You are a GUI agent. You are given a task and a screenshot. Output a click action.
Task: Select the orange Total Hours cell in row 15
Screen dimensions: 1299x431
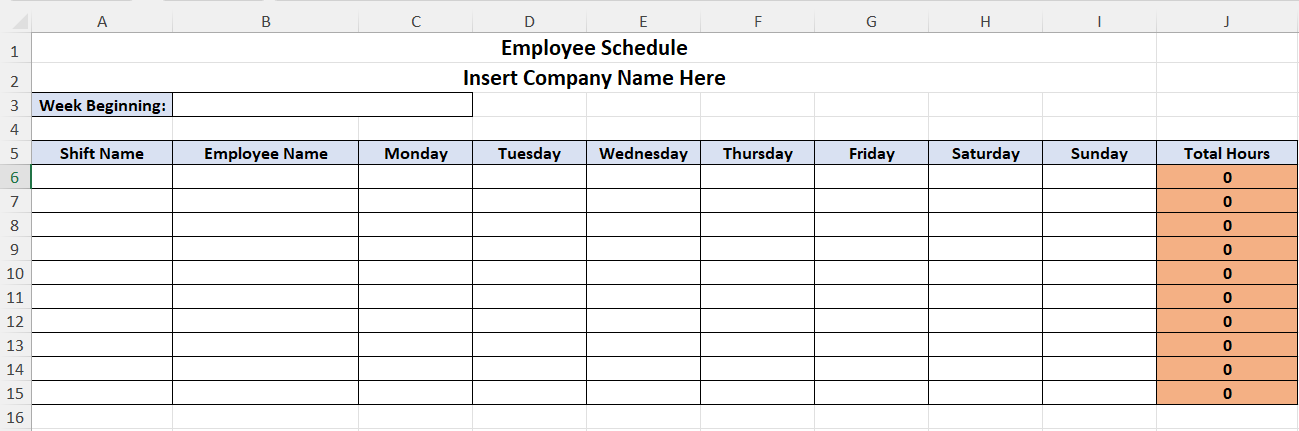1227,393
